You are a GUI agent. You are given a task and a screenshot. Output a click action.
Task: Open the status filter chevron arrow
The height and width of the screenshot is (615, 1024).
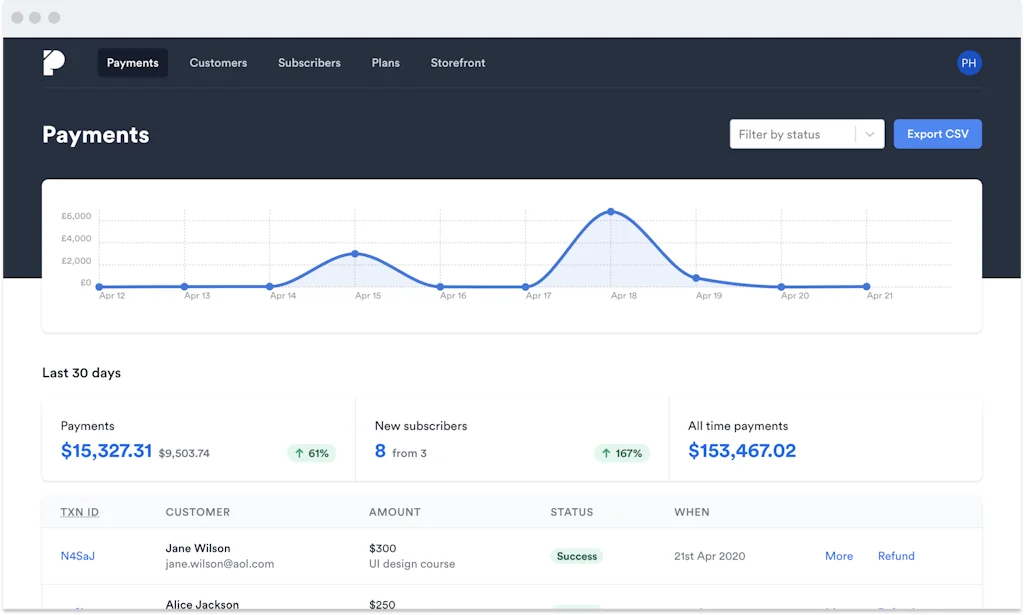tap(869, 133)
